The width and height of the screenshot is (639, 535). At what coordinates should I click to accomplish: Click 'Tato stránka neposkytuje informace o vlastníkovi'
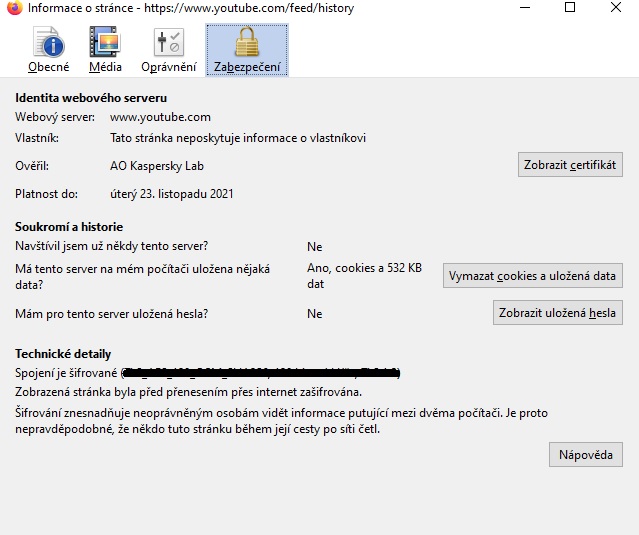pyautogui.click(x=238, y=138)
